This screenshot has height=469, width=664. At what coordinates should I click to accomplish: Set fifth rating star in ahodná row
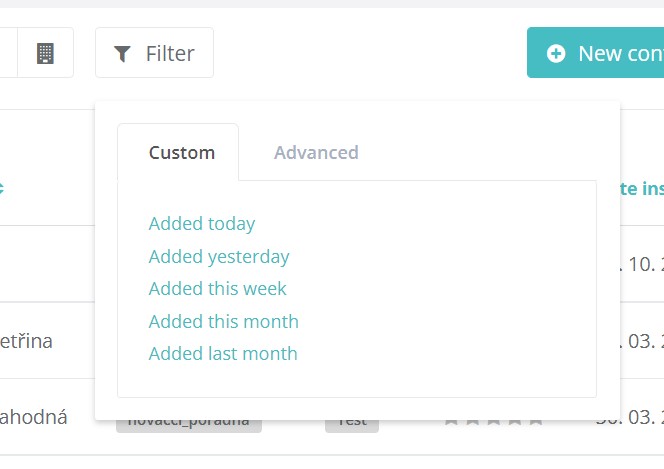[536, 421]
